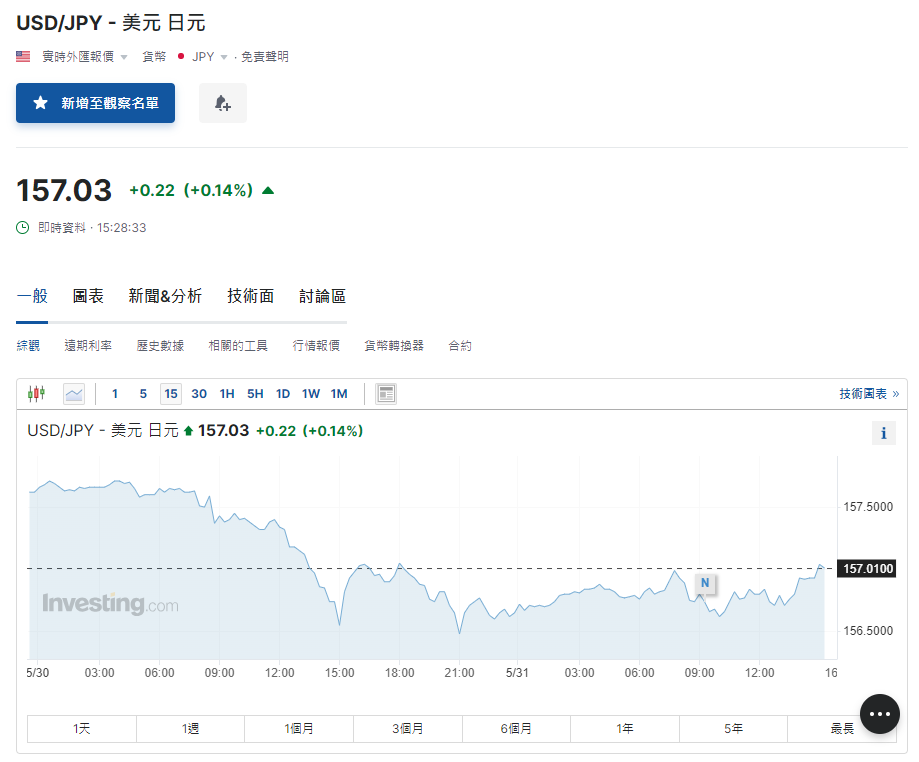This screenshot has width=919, height=762.
Task: Select the 1D chart interval
Action: (x=283, y=394)
